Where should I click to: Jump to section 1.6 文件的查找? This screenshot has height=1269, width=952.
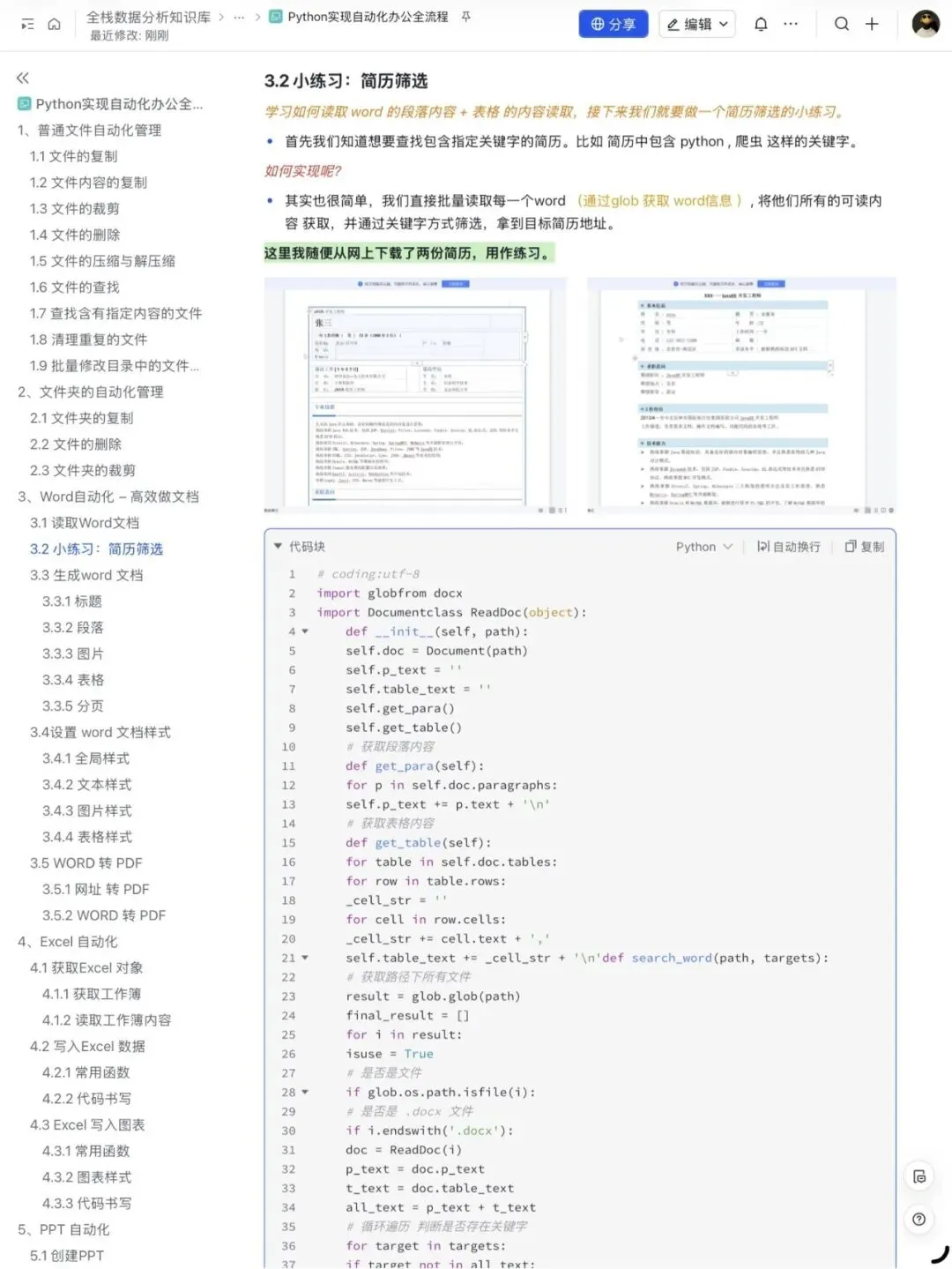(74, 287)
